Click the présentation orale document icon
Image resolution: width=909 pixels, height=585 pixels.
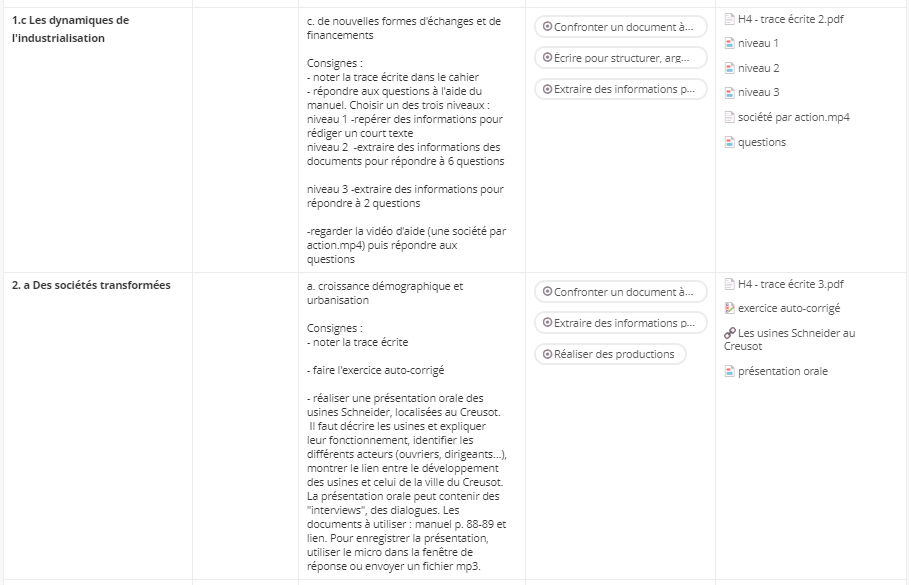point(729,371)
